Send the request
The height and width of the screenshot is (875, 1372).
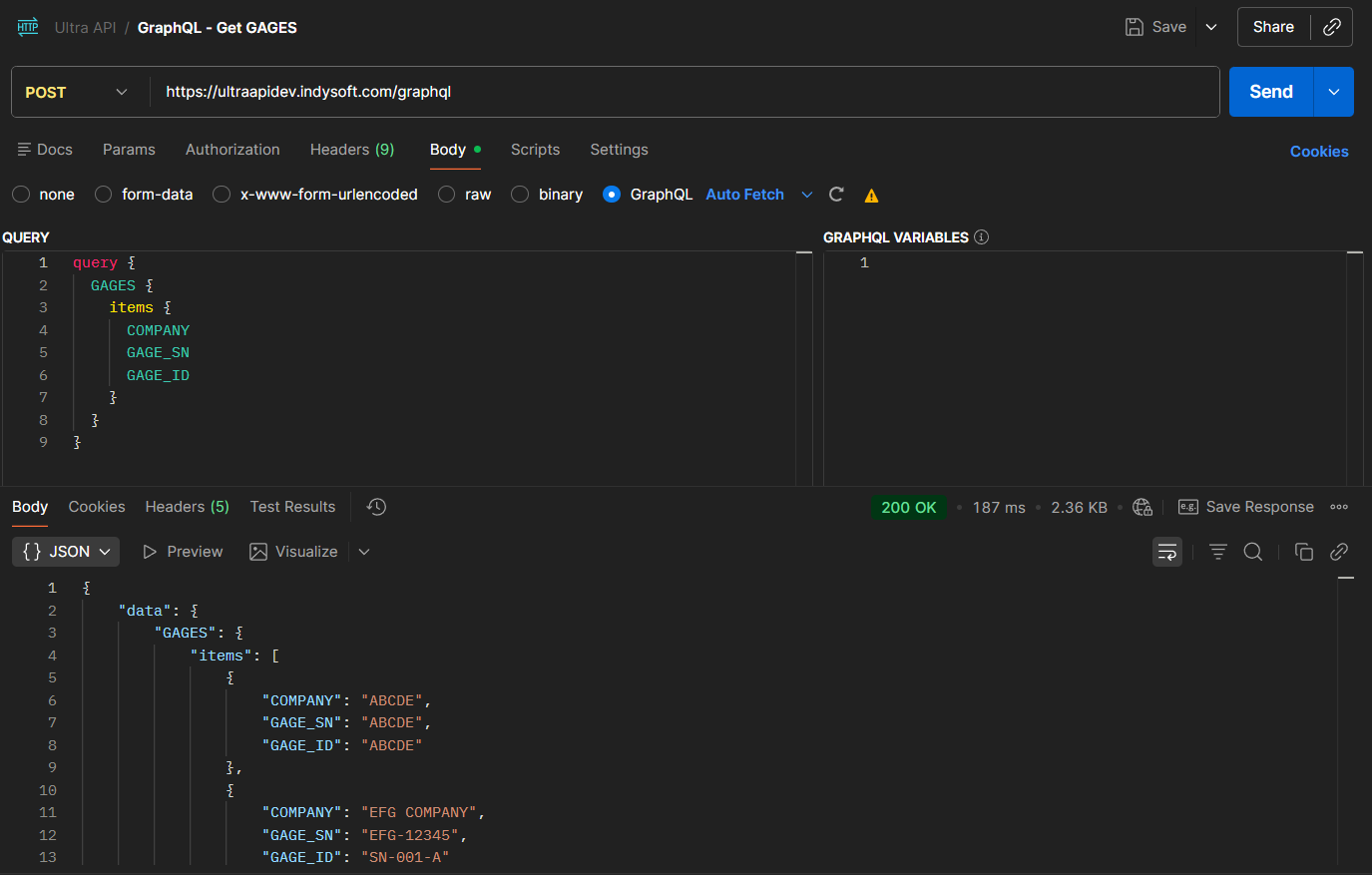pos(1271,92)
